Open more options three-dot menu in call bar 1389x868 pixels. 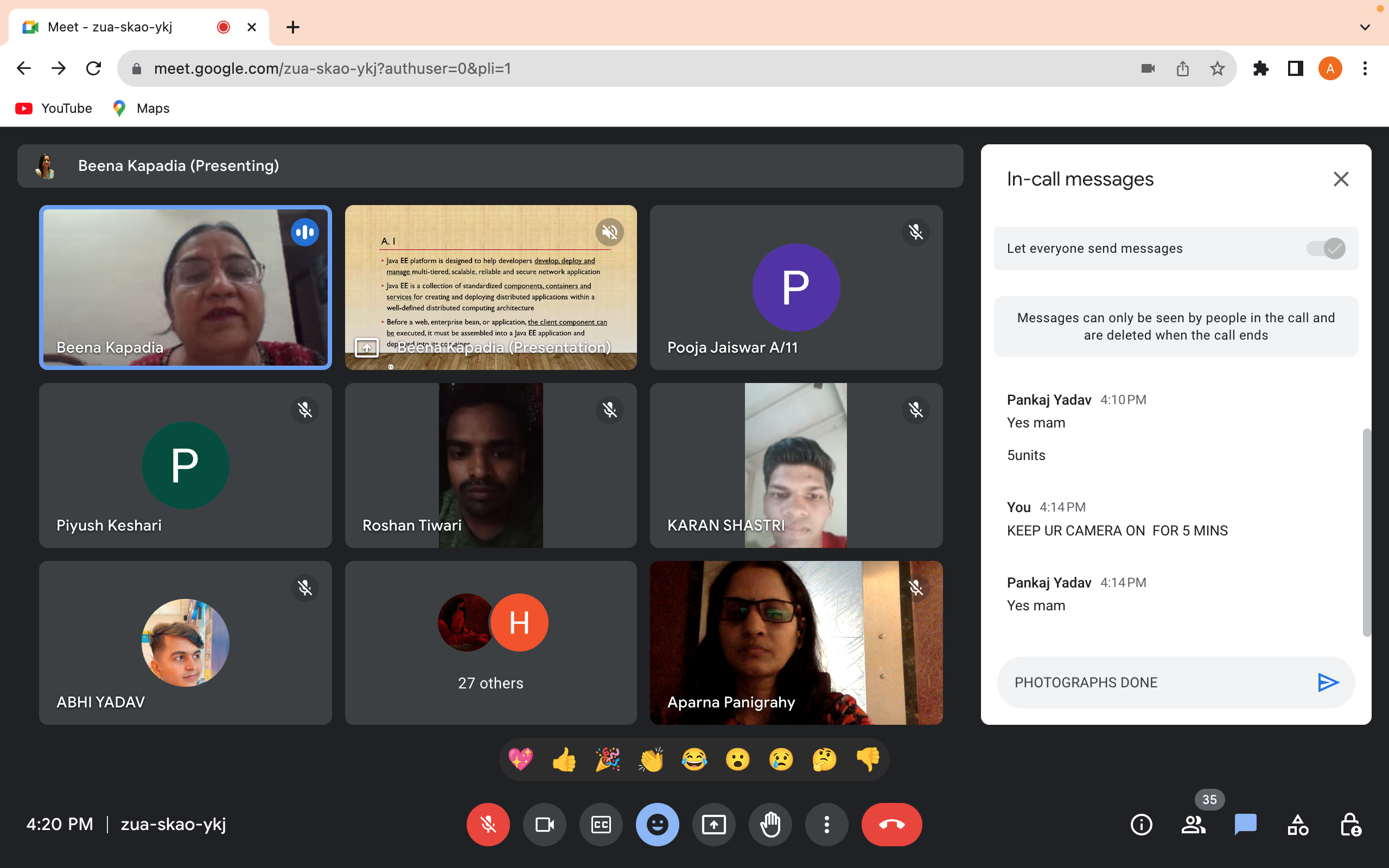[826, 825]
